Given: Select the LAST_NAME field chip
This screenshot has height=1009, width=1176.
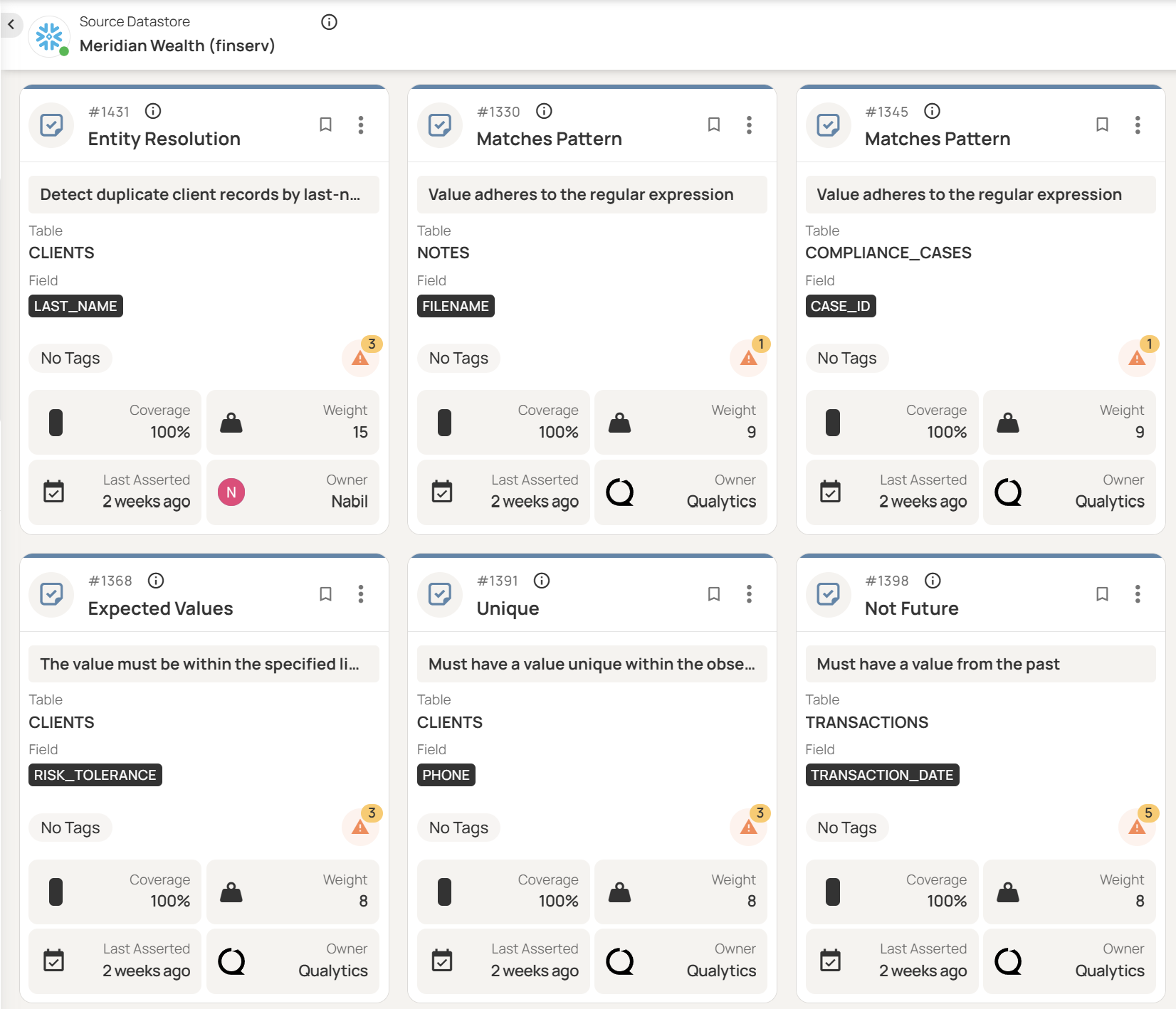Looking at the screenshot, I should pyautogui.click(x=75, y=306).
